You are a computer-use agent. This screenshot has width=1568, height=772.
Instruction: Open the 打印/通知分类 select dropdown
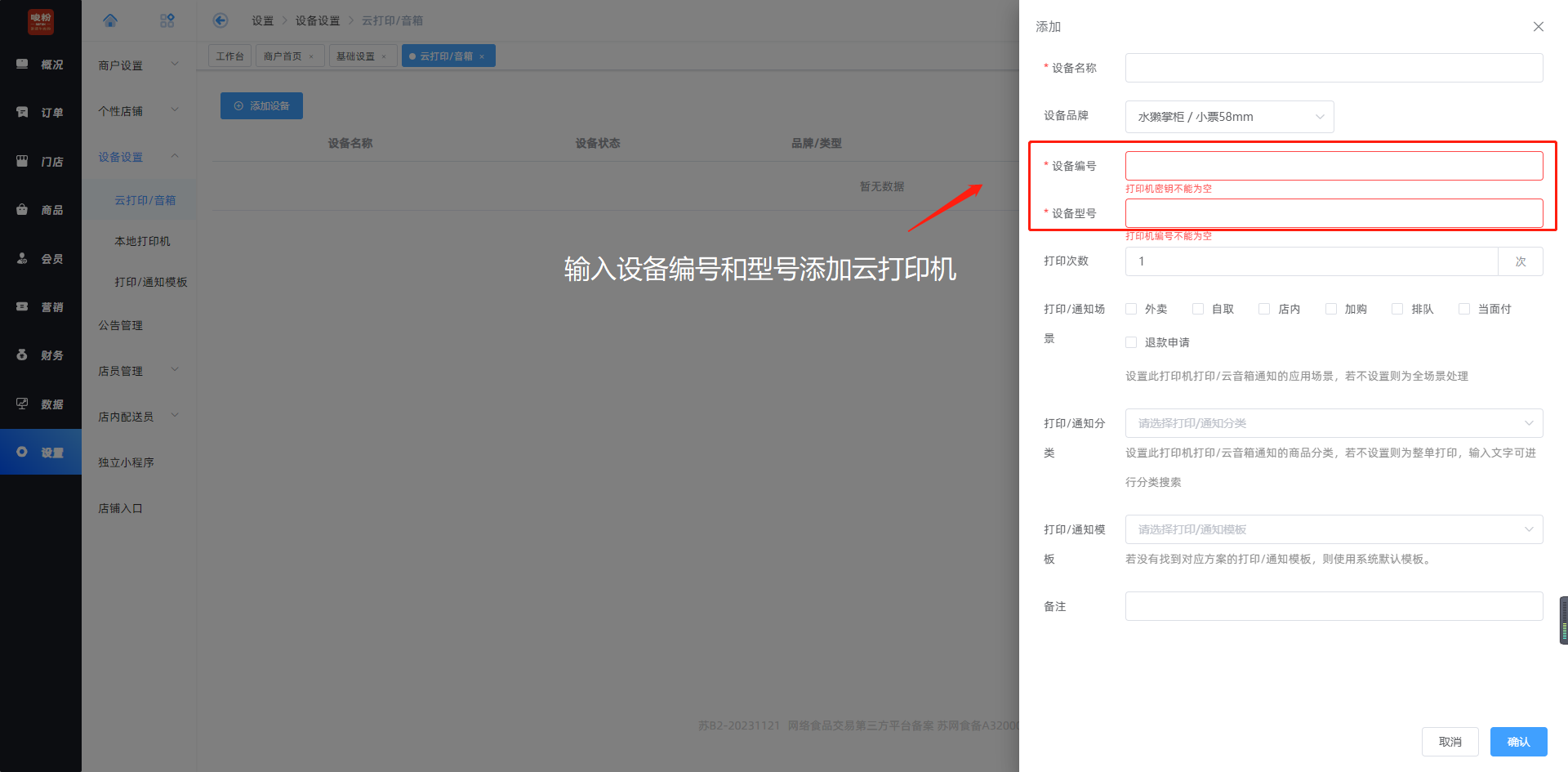(x=1334, y=423)
